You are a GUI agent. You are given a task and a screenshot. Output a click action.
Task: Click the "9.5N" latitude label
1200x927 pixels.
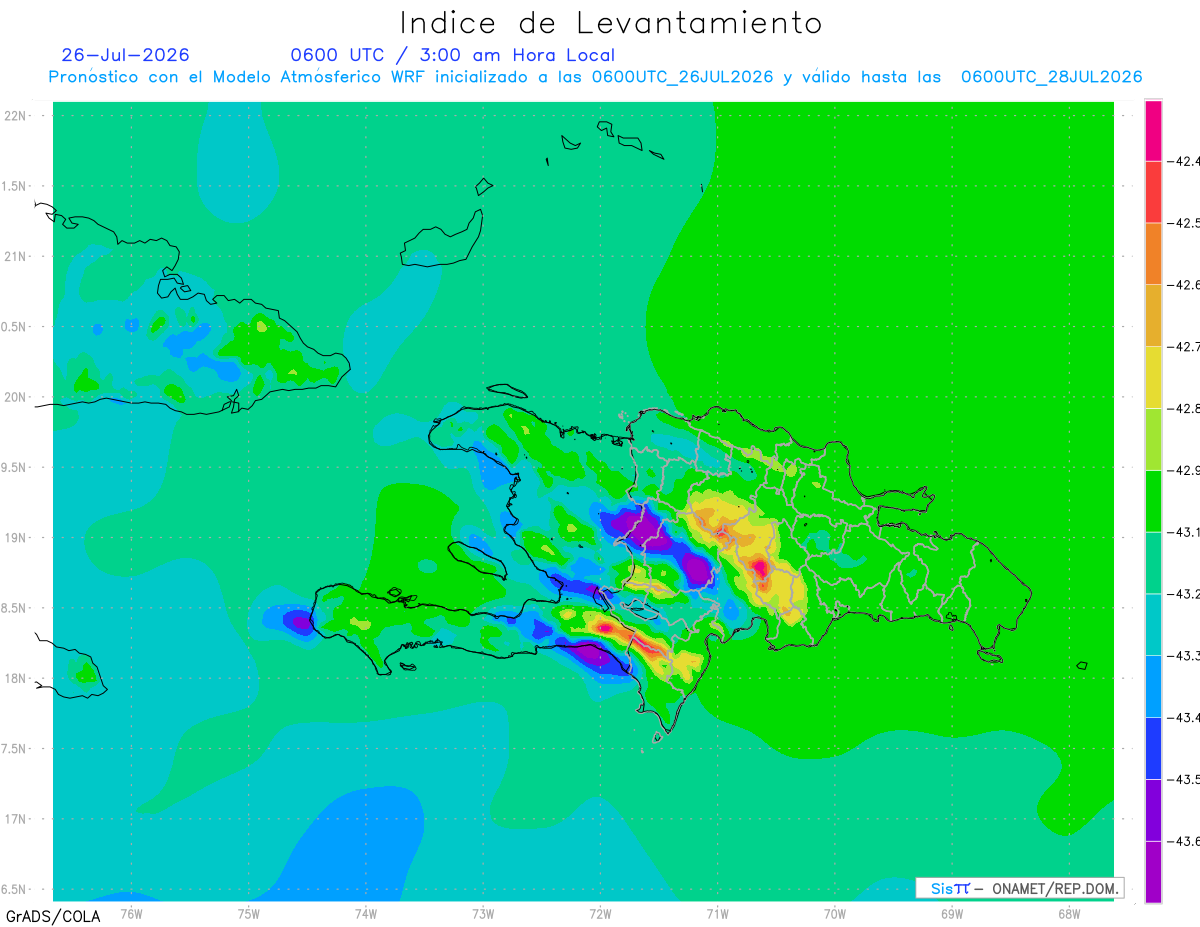(x=14, y=468)
